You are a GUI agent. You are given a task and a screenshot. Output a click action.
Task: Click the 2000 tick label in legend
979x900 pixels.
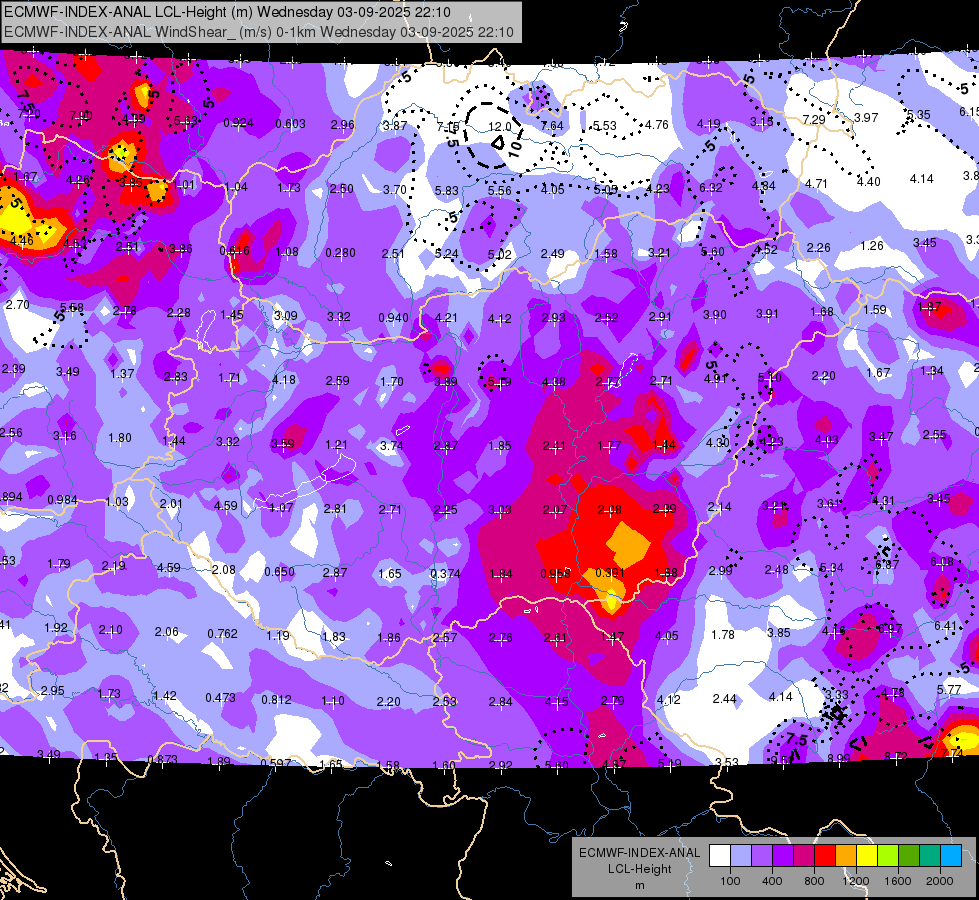click(x=940, y=881)
